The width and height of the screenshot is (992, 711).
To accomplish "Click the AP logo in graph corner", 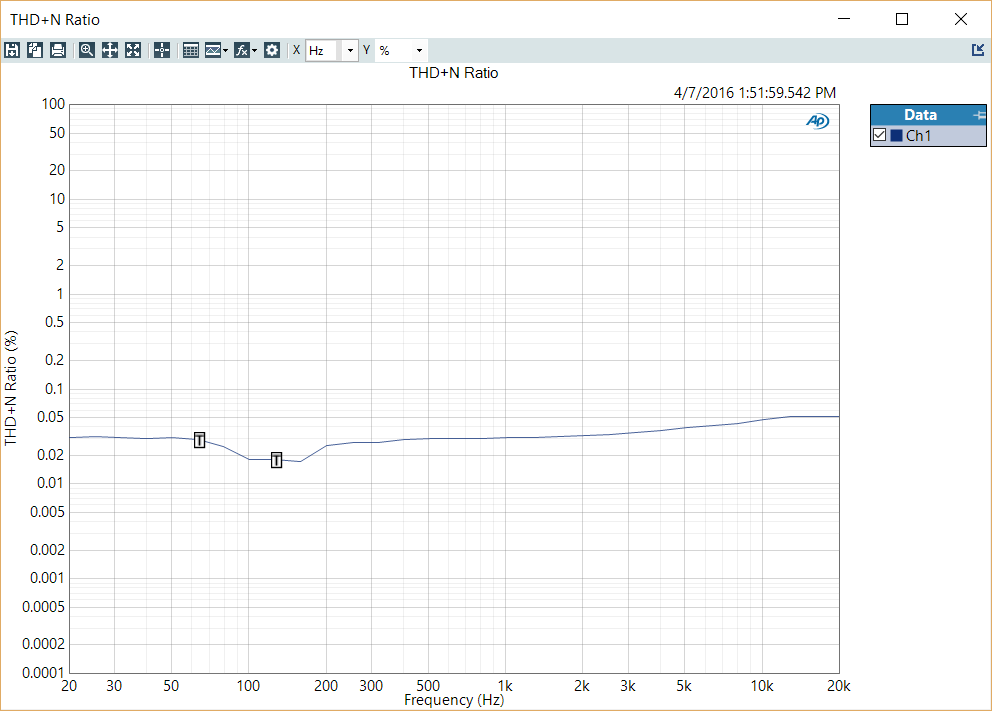I will point(817,121).
